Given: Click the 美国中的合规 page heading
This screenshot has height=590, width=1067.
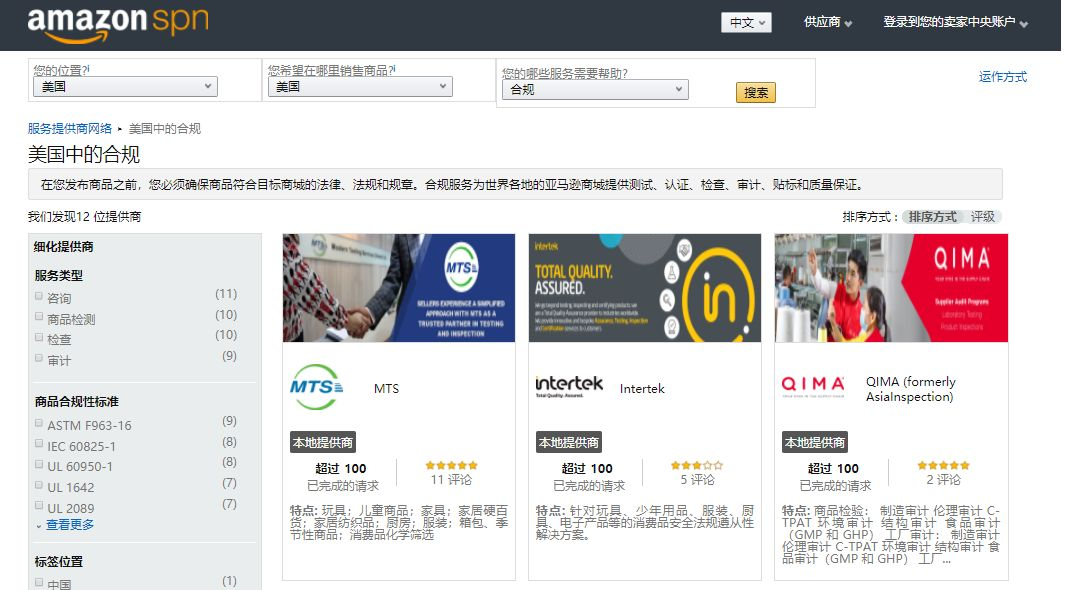Looking at the screenshot, I should 84,154.
